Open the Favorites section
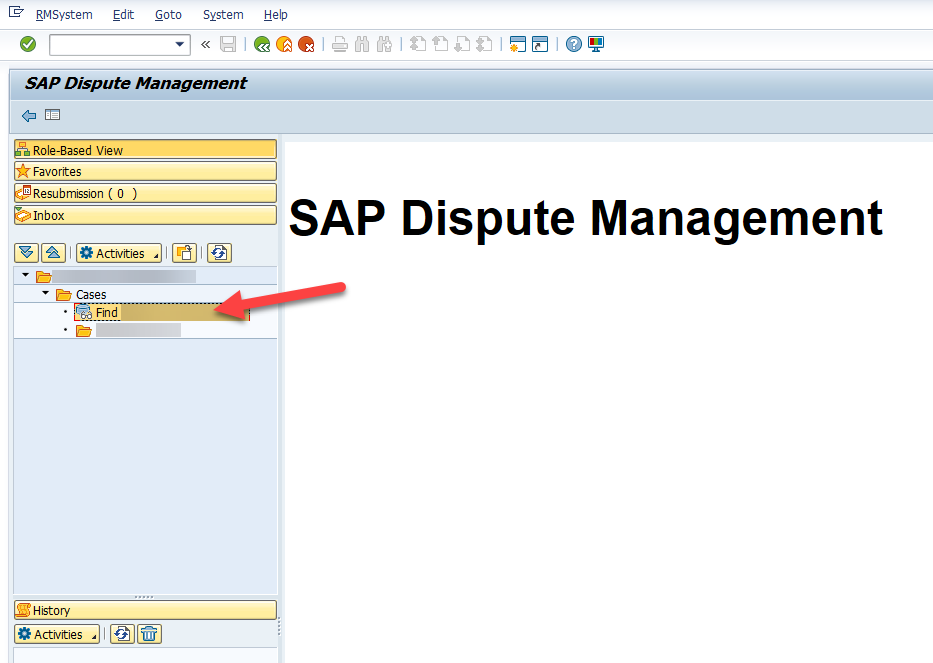933x663 pixels. pos(145,171)
